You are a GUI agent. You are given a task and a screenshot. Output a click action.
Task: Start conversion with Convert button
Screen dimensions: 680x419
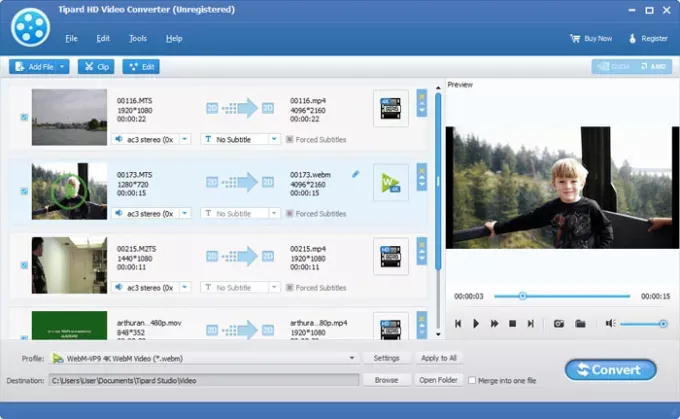pyautogui.click(x=611, y=370)
